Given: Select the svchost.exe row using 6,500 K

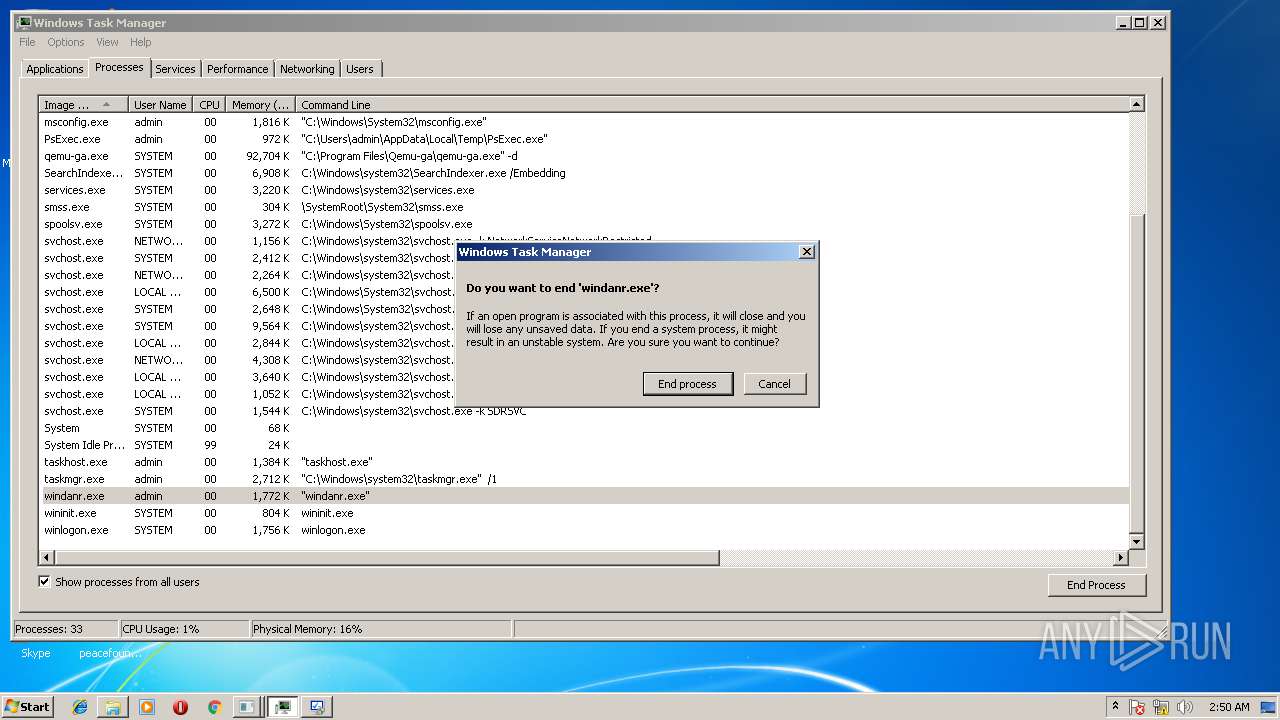Looking at the screenshot, I should 584,292.
